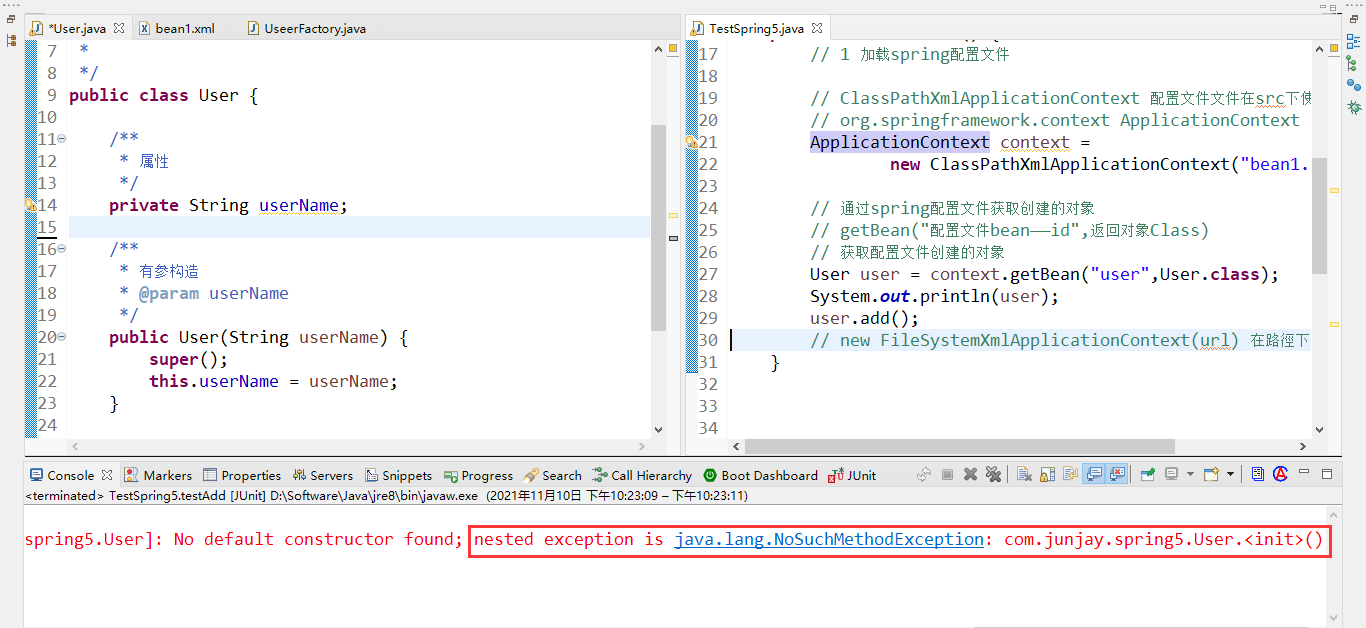Open the blue circles fast-view icon
The image size is (1366, 628).
click(1353, 85)
